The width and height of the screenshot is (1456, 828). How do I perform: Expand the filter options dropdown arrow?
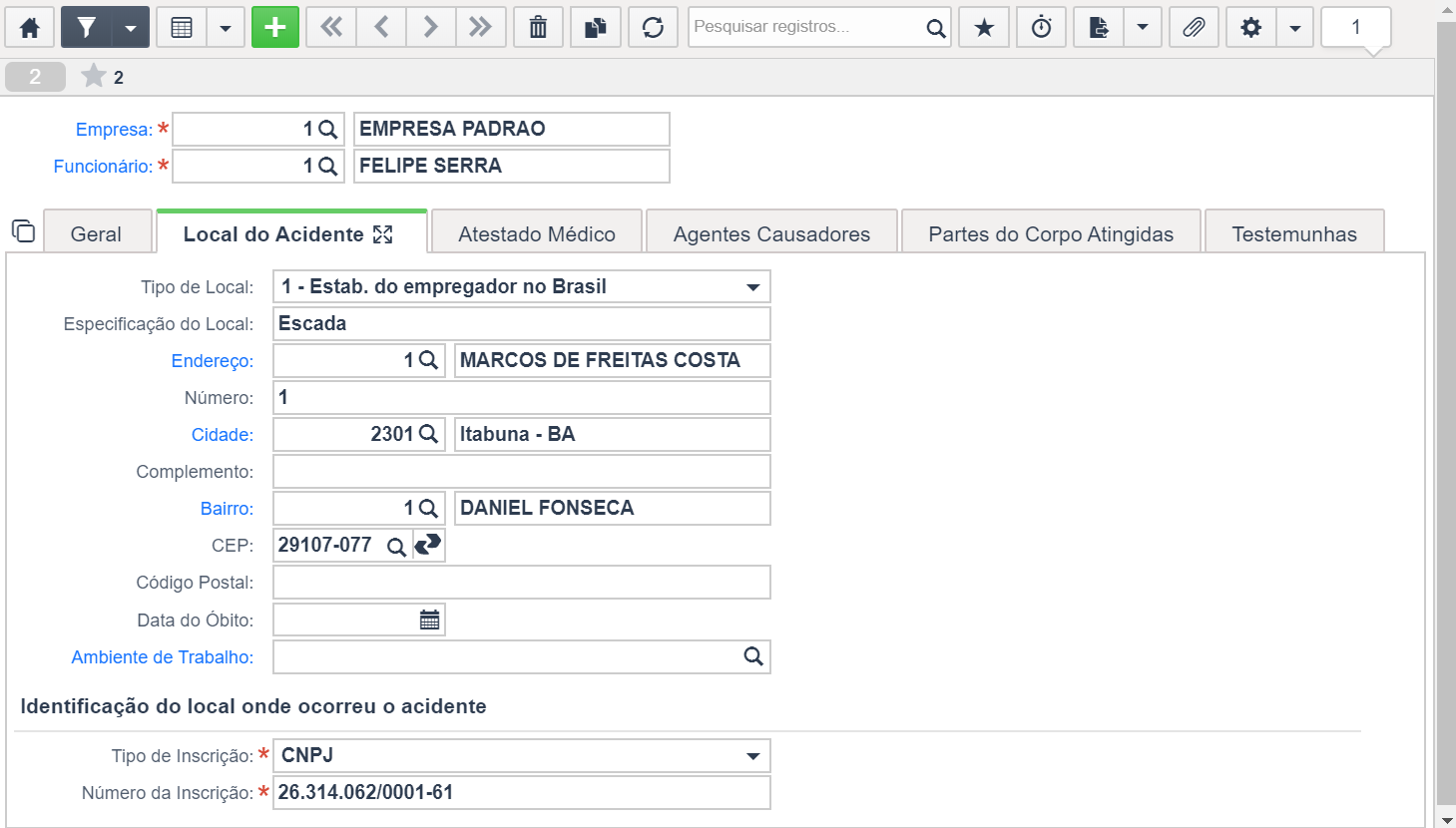pos(131,27)
